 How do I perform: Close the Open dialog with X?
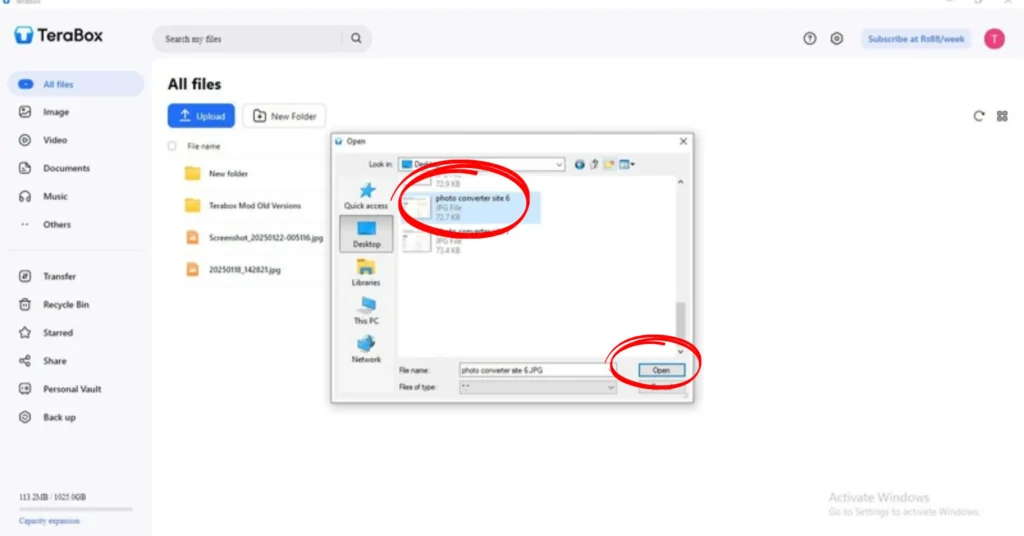pyautogui.click(x=683, y=141)
